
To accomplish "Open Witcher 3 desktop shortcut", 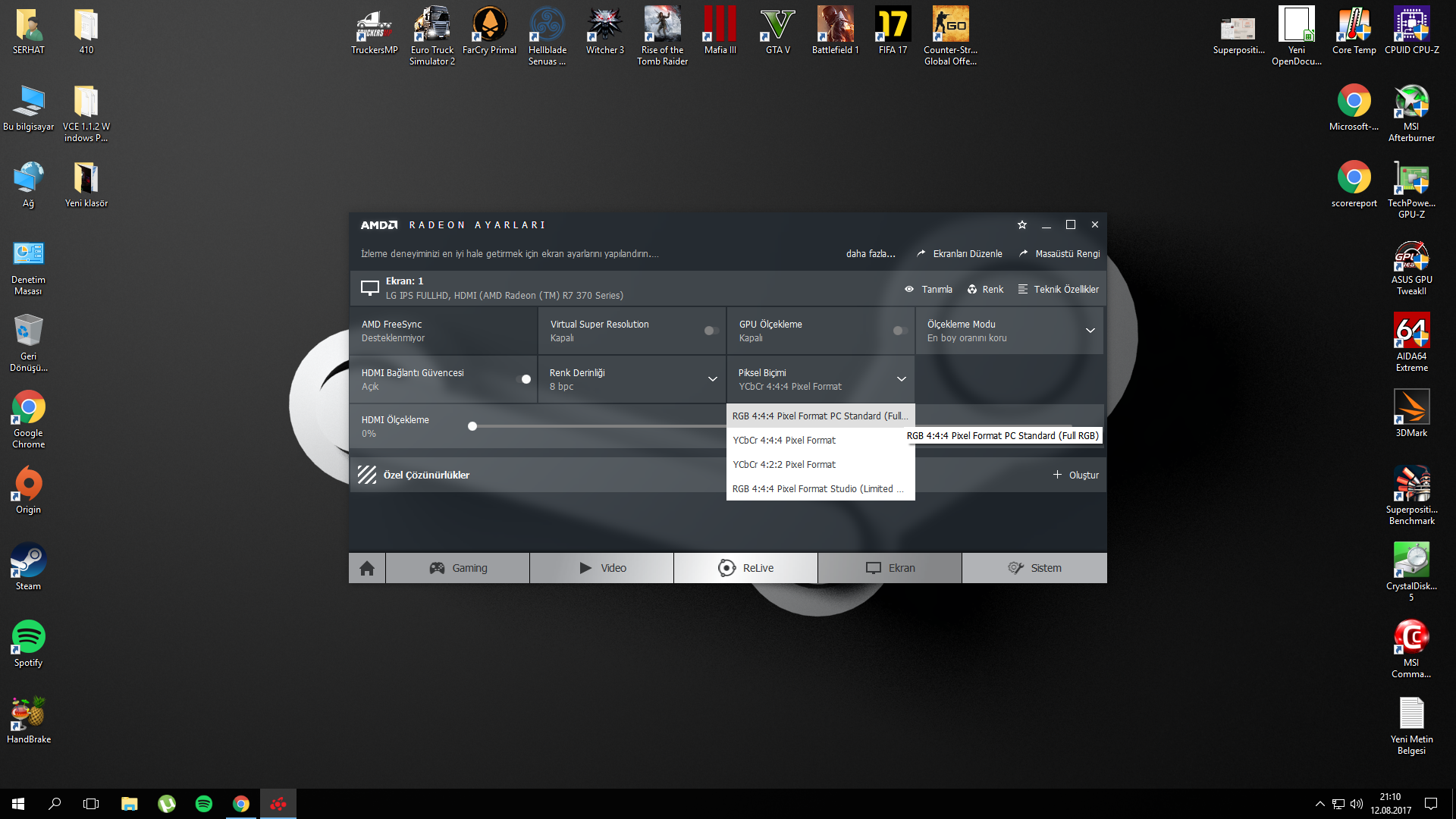I will tap(605, 32).
